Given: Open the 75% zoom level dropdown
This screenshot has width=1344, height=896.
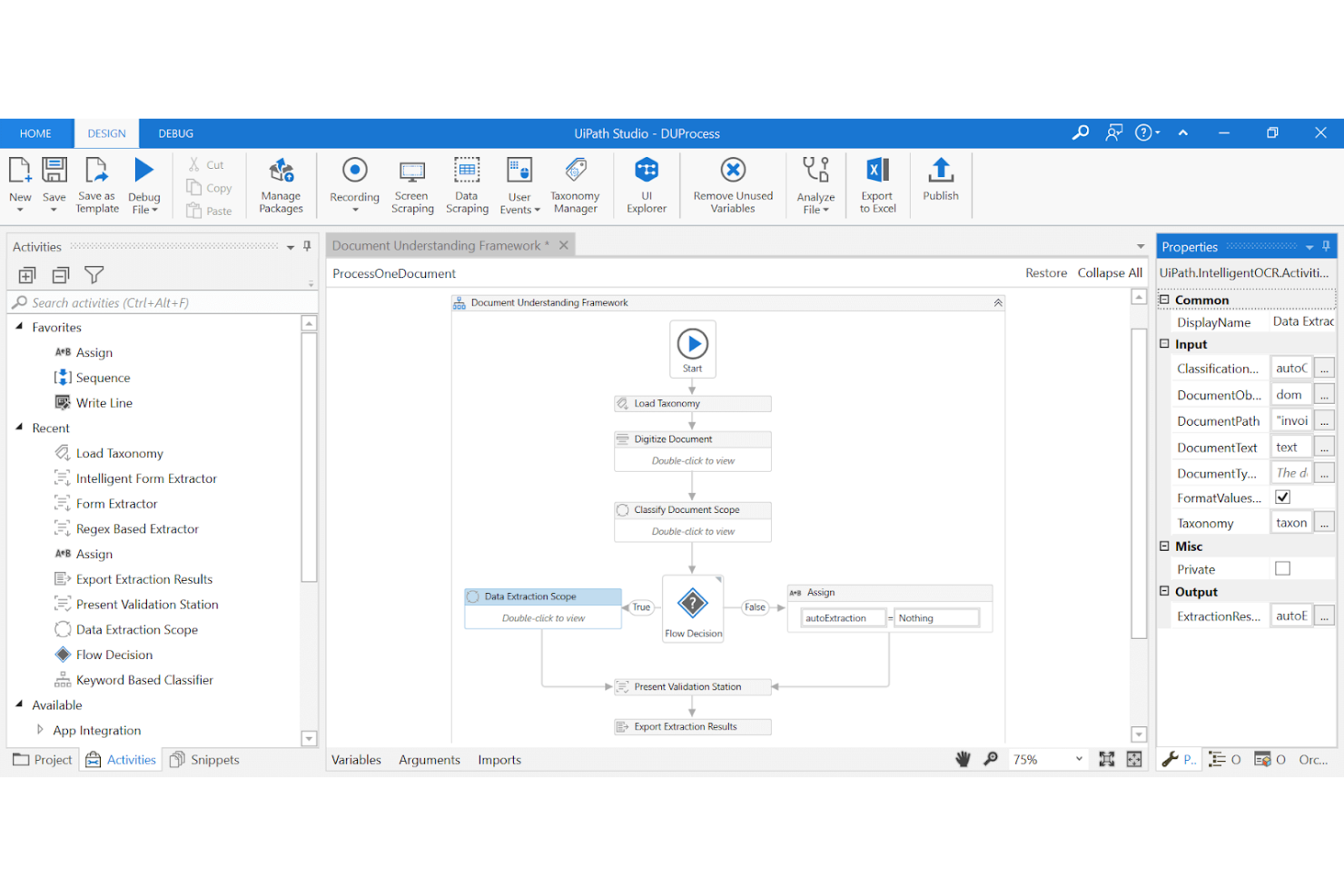Looking at the screenshot, I should [1079, 759].
